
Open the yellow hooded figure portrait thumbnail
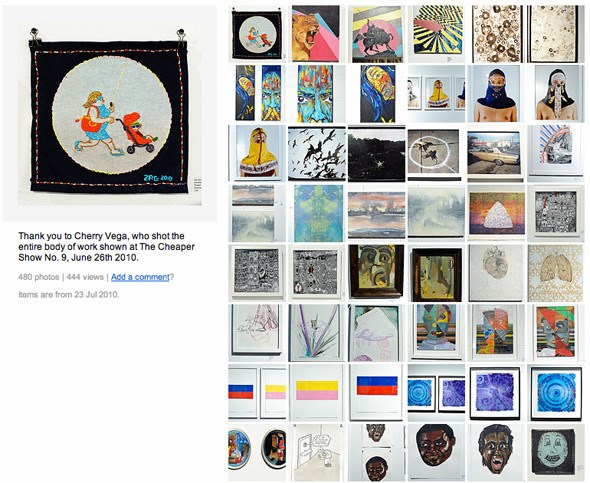[257, 153]
